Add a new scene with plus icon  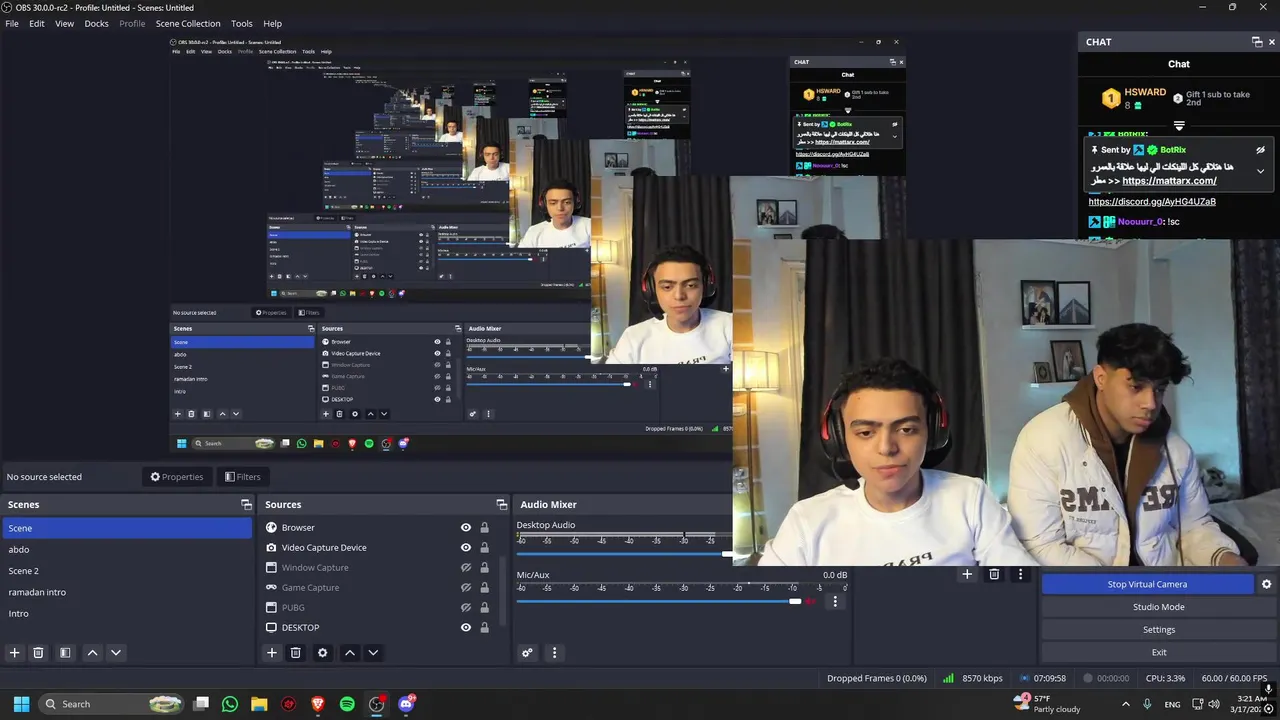click(14, 653)
